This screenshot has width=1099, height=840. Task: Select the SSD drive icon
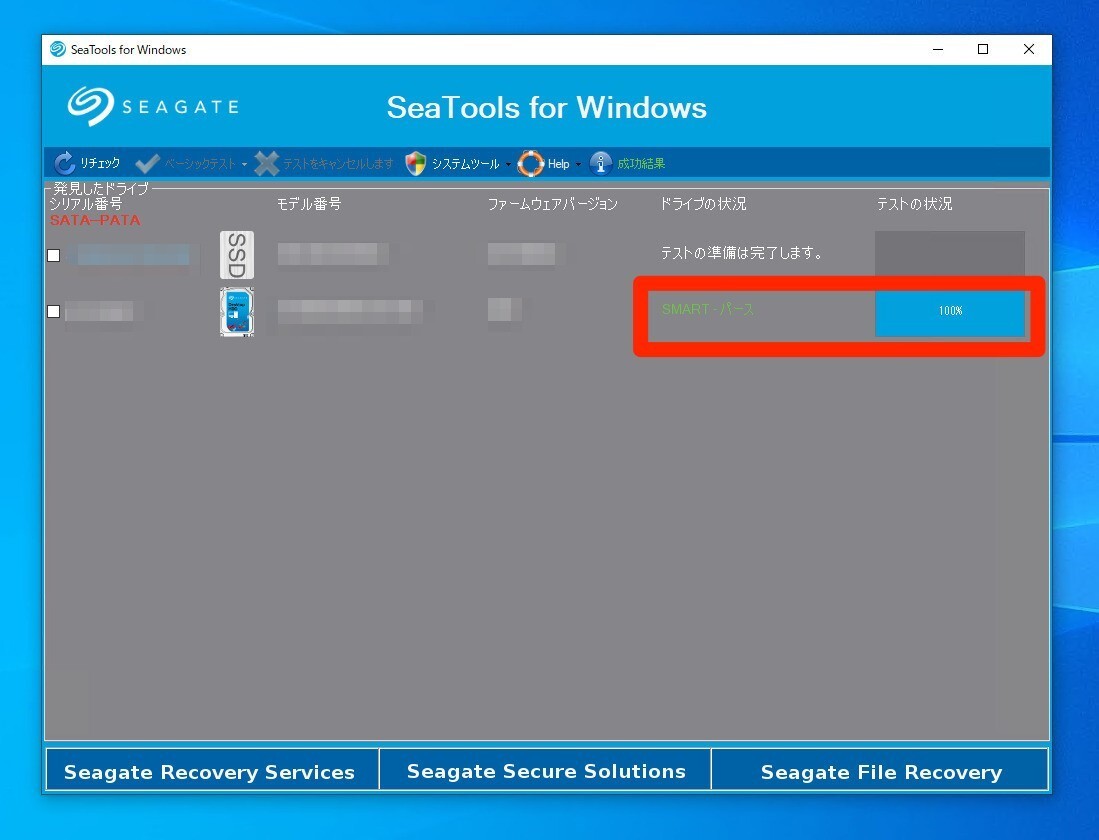[237, 255]
